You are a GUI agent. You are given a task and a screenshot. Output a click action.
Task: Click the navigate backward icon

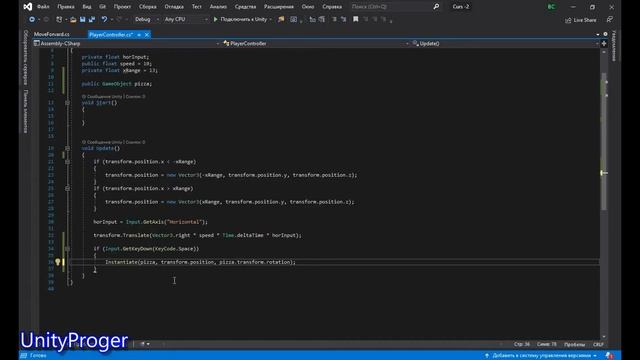[x=32, y=19]
